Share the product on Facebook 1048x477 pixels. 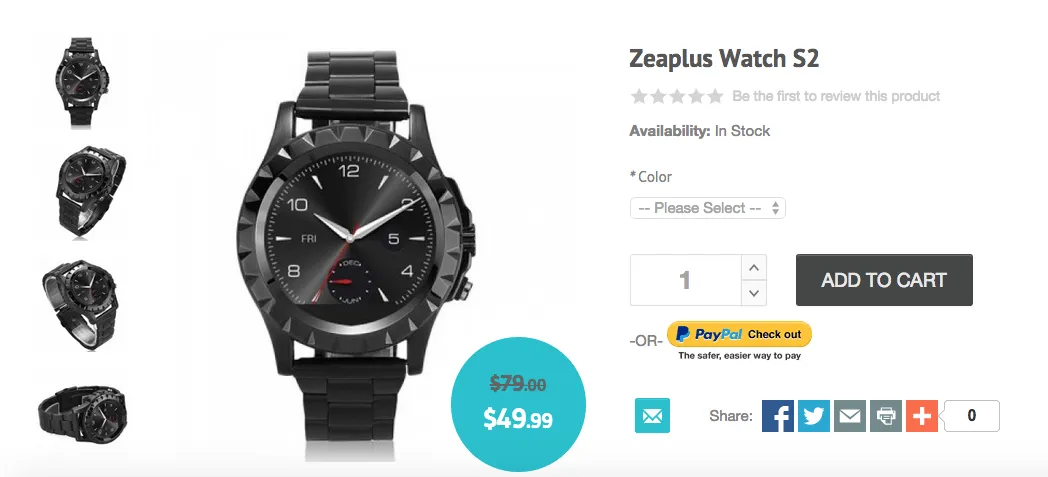pos(778,416)
